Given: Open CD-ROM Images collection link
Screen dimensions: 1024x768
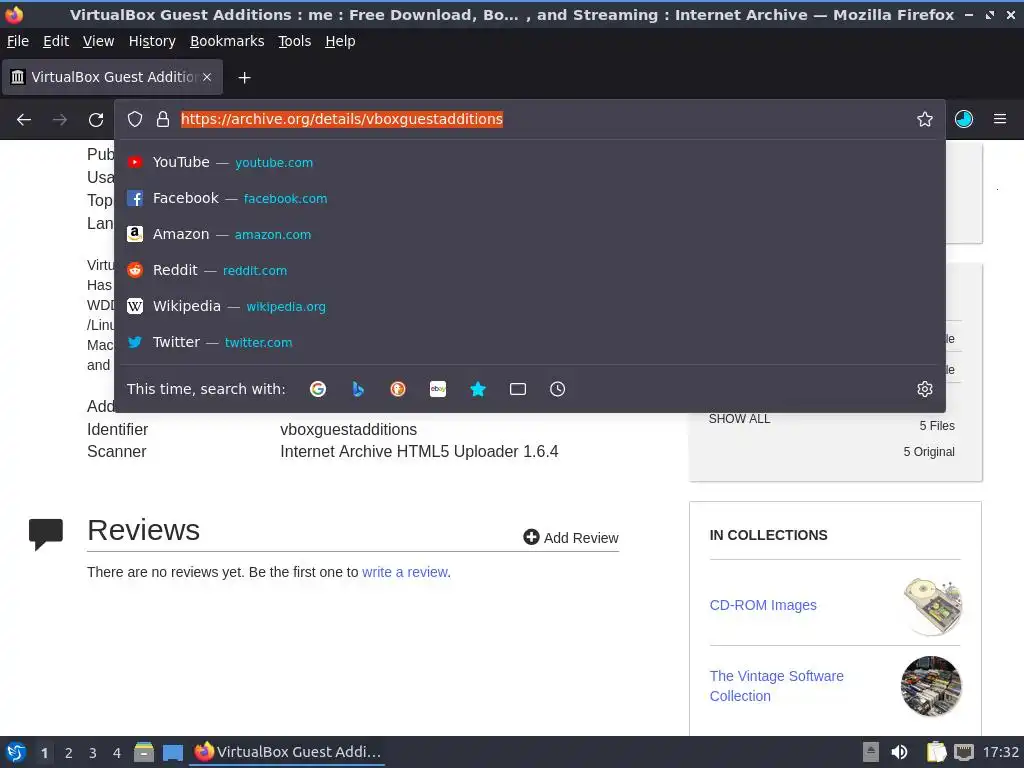Looking at the screenshot, I should (763, 605).
